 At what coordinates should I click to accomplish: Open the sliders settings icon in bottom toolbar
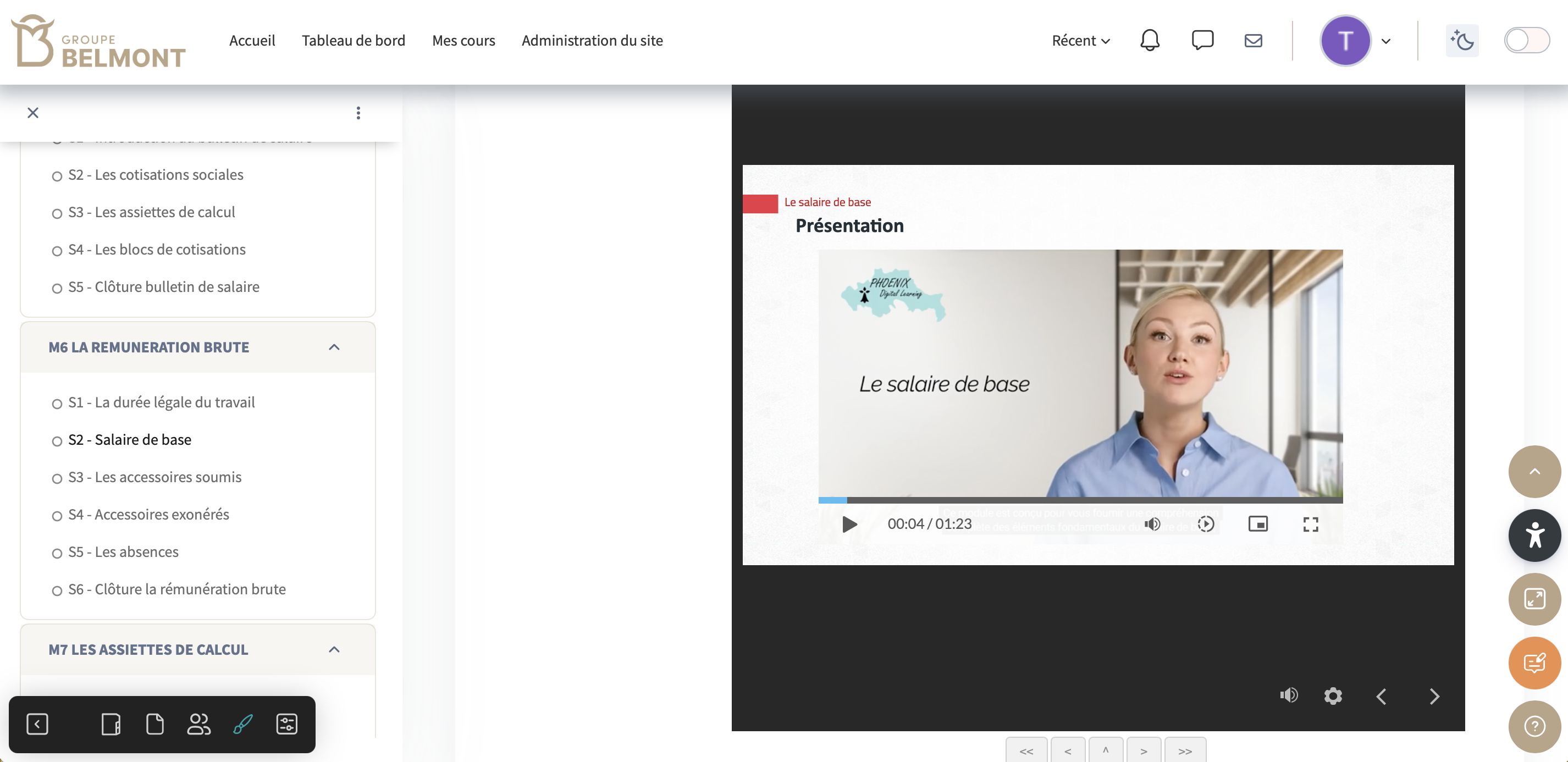pos(286,724)
